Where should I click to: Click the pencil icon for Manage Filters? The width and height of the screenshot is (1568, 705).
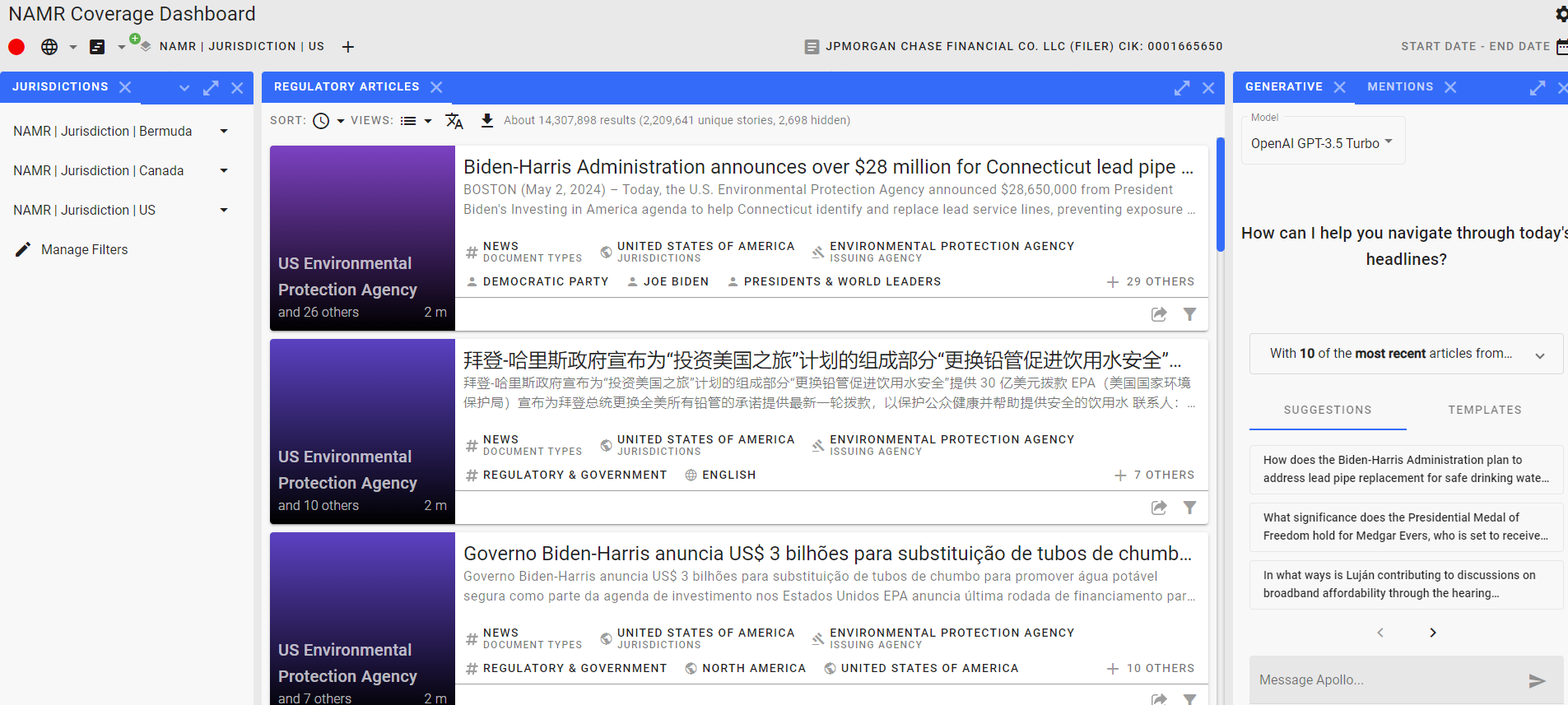23,249
